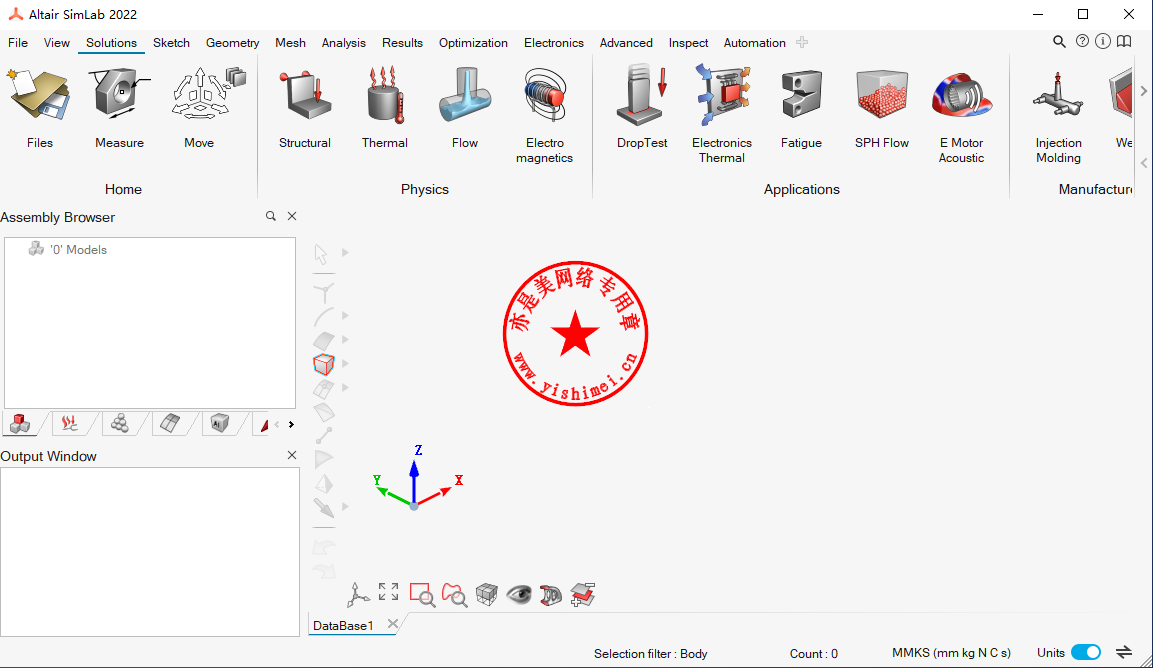This screenshot has height=668, width=1153.
Task: Choose the tetrahedron element selection filter
Action: [x=324, y=484]
